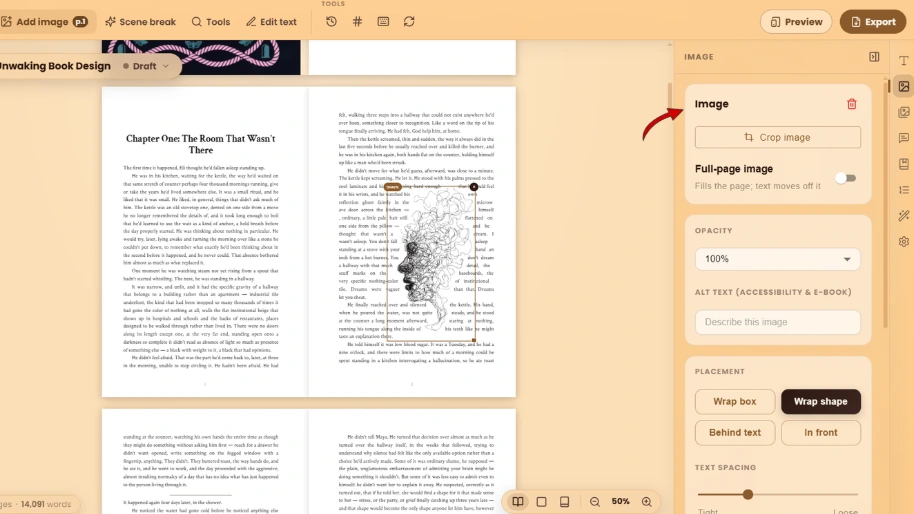Click Edit text toolbar button
This screenshot has width=914, height=514.
pyautogui.click(x=271, y=22)
